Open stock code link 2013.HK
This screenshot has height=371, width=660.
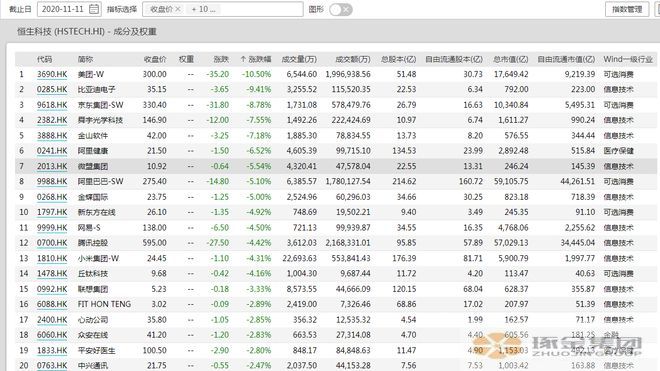(52, 166)
